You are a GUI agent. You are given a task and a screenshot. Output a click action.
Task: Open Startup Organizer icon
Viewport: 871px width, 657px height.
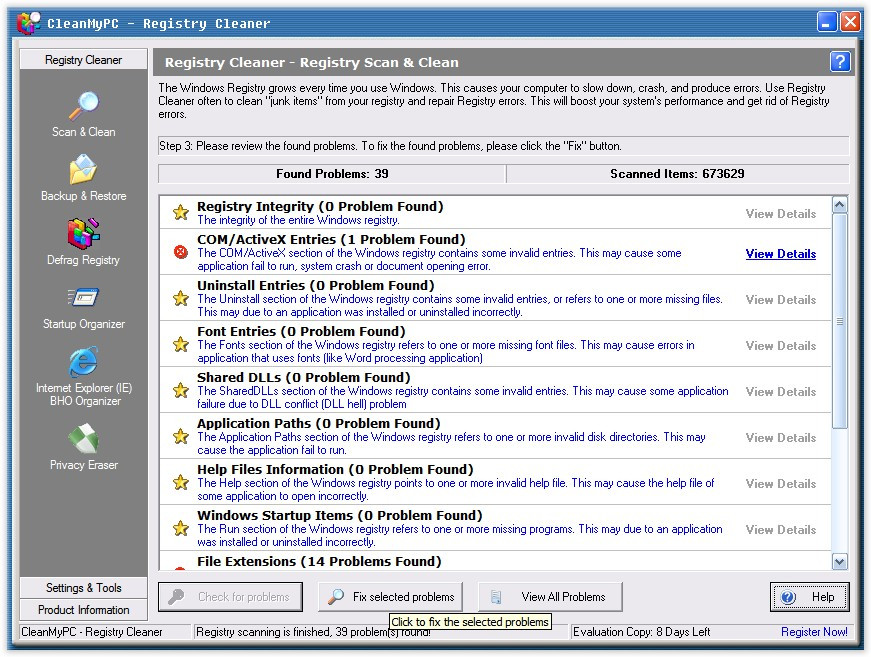pos(83,297)
